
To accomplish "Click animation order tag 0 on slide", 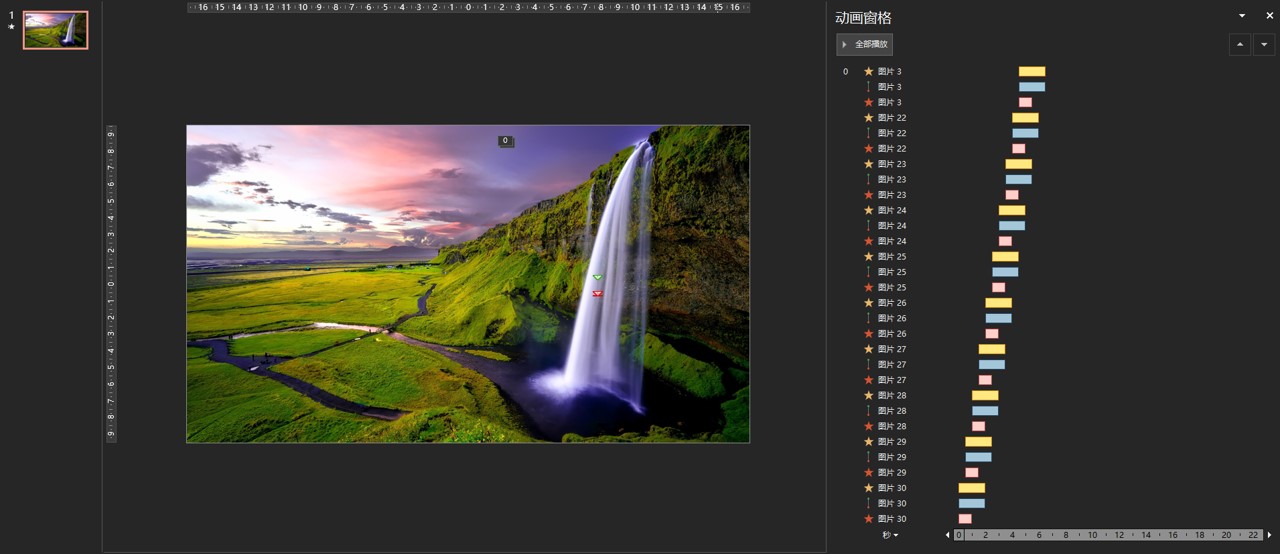I will coord(506,141).
